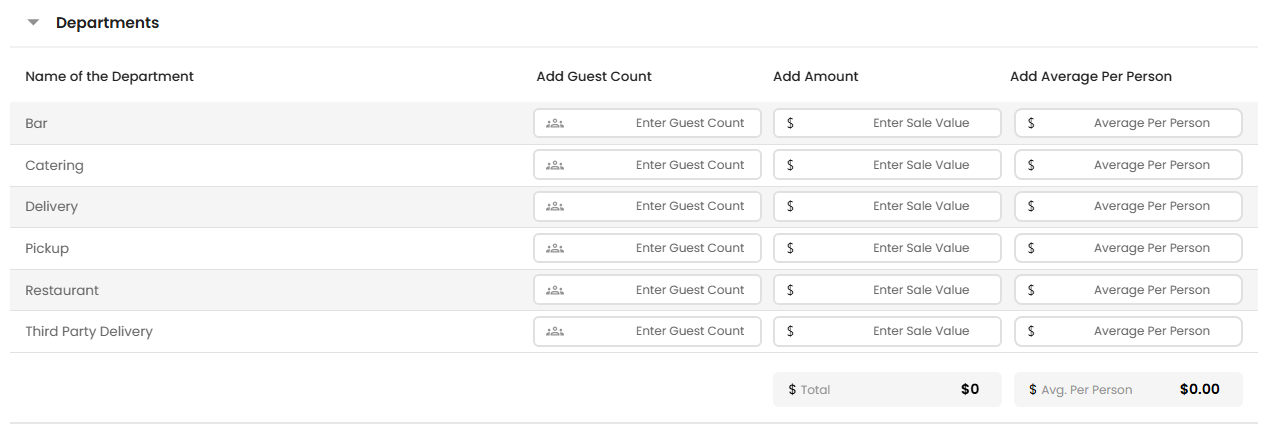This screenshot has height=434, width=1264.
Task: Click the Departments section heading
Action: coord(107,23)
